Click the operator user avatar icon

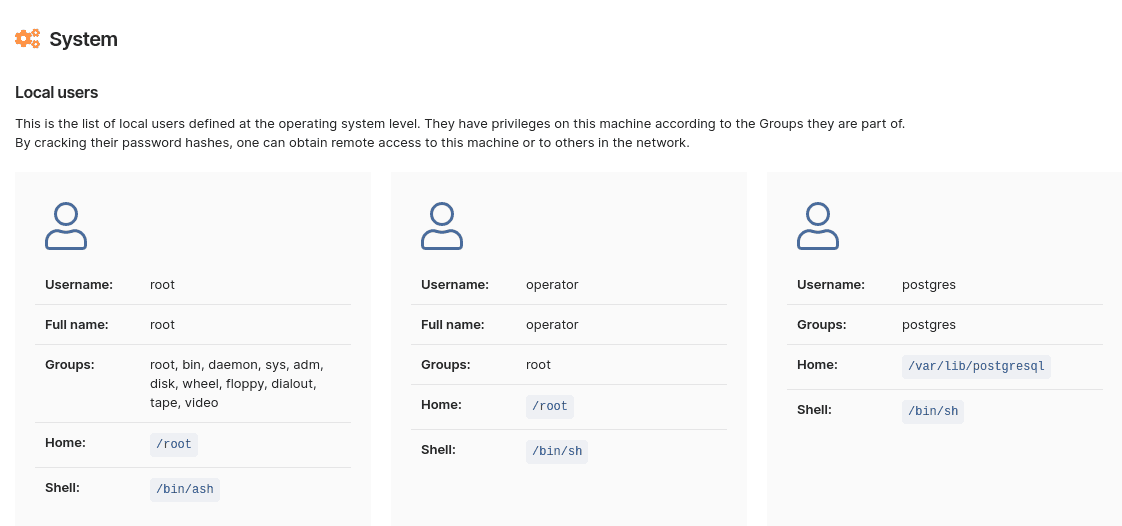coord(442,226)
